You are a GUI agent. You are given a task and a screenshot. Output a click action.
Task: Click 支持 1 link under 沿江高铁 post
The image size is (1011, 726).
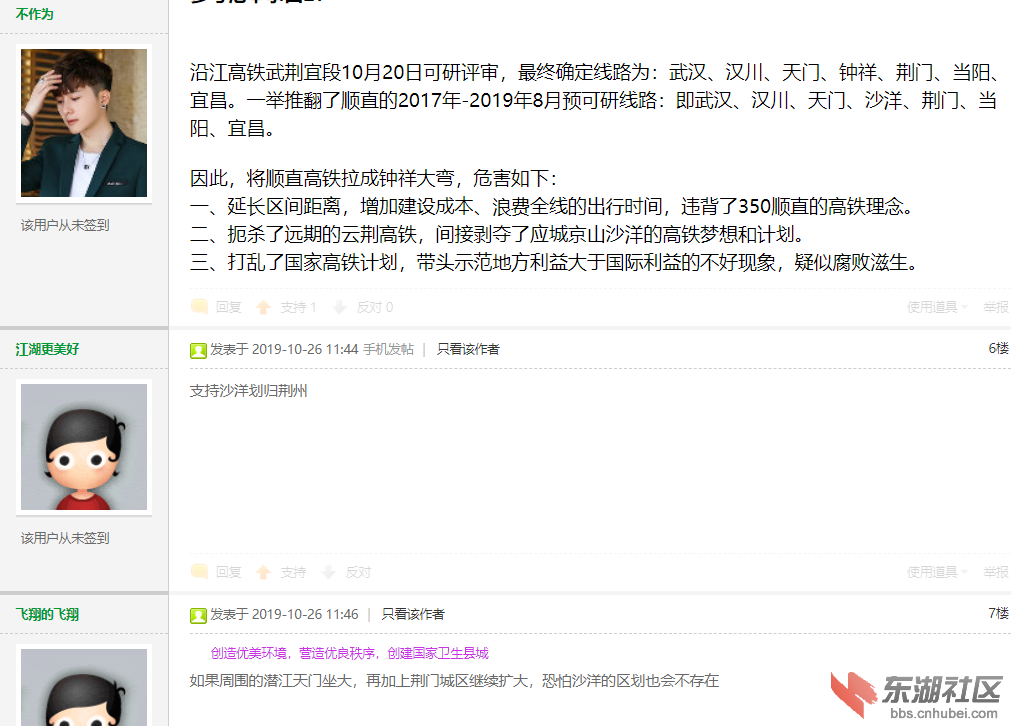tap(298, 308)
